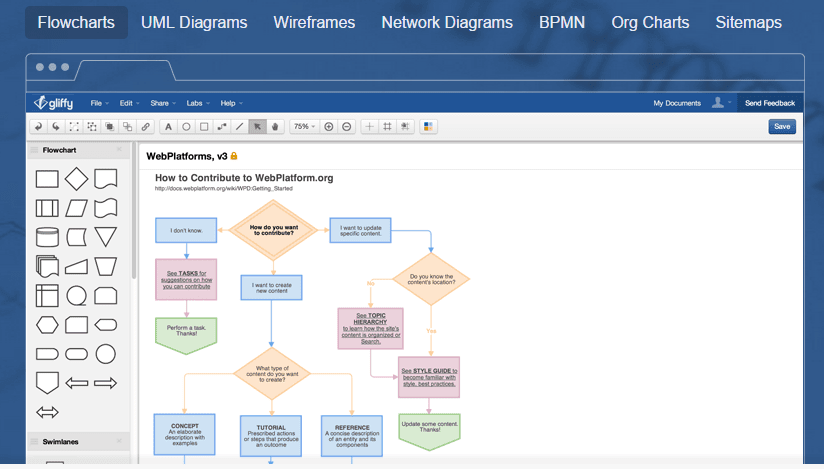Switch to the Network Diagrams tab
Image resolution: width=824 pixels, height=469 pixels.
(x=447, y=23)
